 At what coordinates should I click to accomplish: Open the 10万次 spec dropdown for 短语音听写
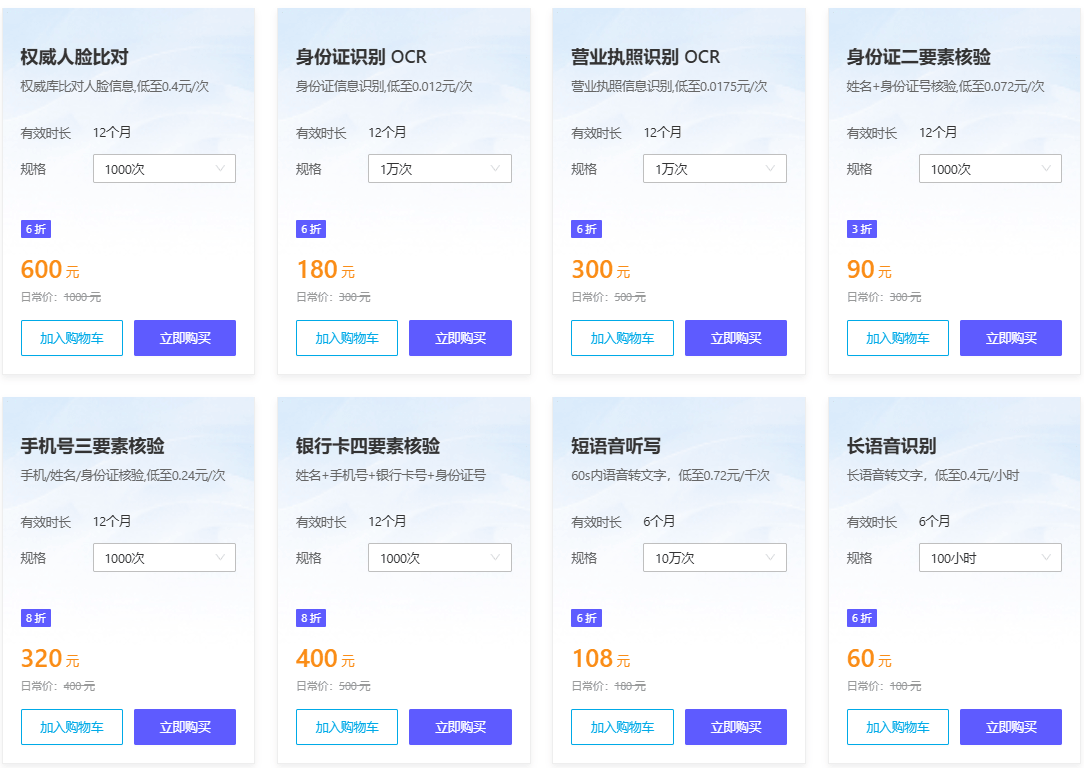click(714, 557)
